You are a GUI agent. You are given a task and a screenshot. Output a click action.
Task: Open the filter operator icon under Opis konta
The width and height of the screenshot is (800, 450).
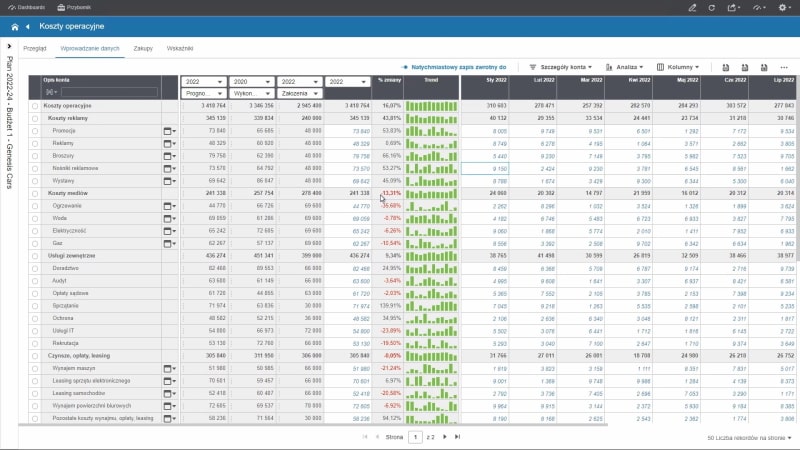click(51, 92)
